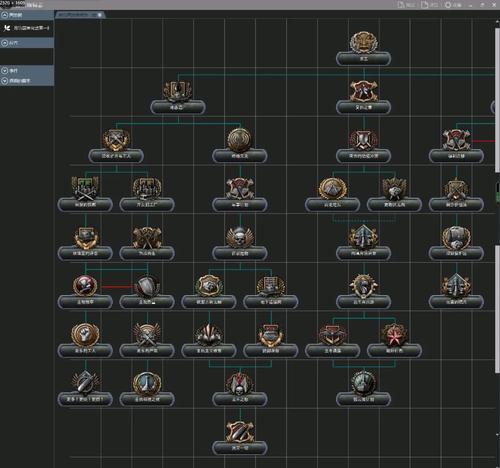Select the bronze bullet shield bottom focus
Image resolution: width=500 pixels, height=468 pixels.
pos(240,432)
